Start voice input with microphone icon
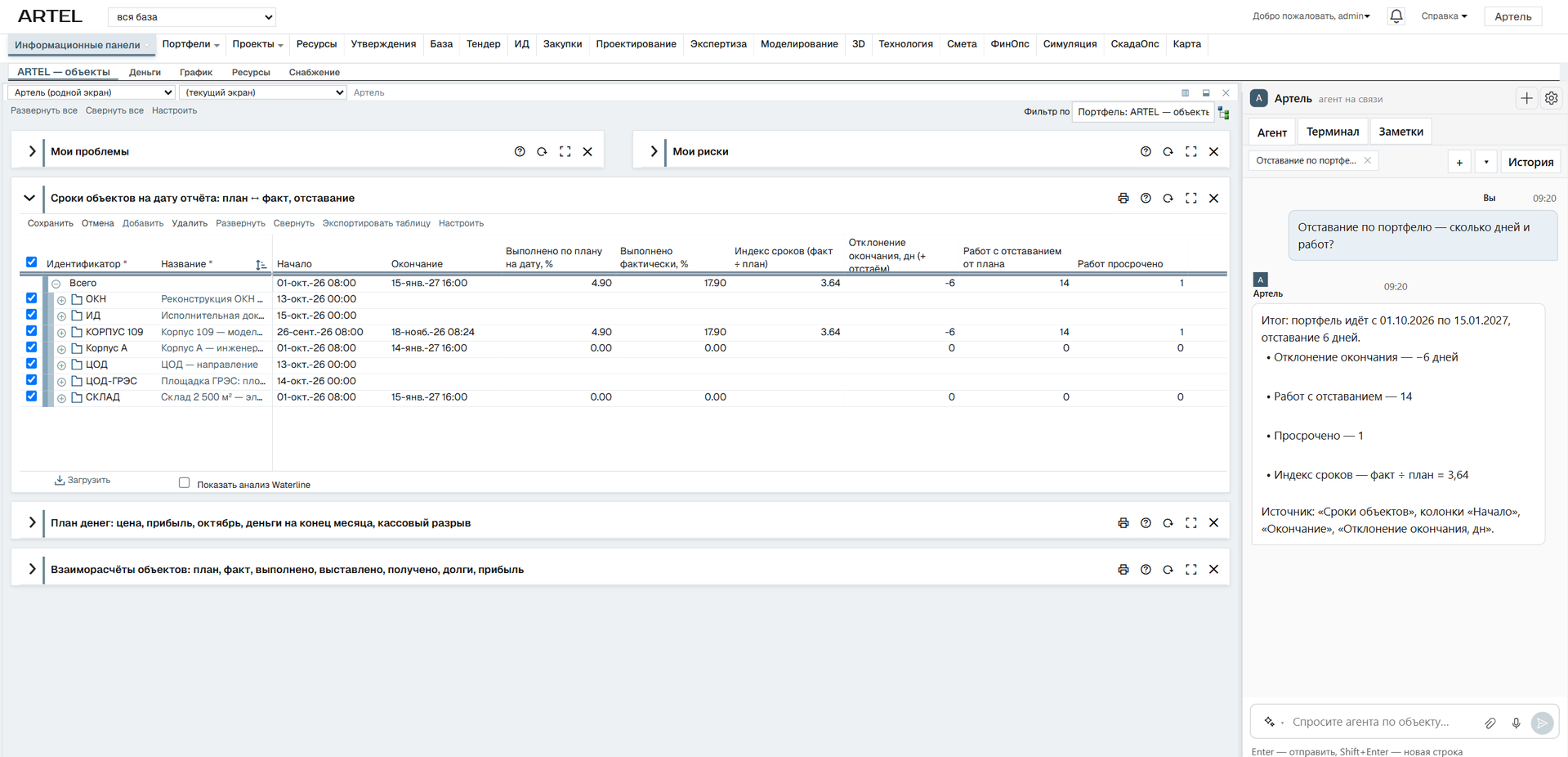The width and height of the screenshot is (1568, 757). [x=1516, y=723]
